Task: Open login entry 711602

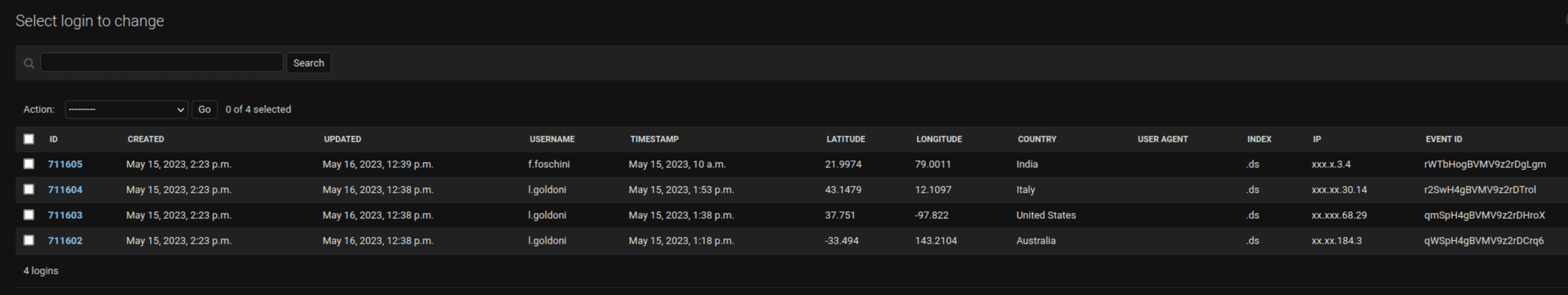Action: (x=65, y=241)
